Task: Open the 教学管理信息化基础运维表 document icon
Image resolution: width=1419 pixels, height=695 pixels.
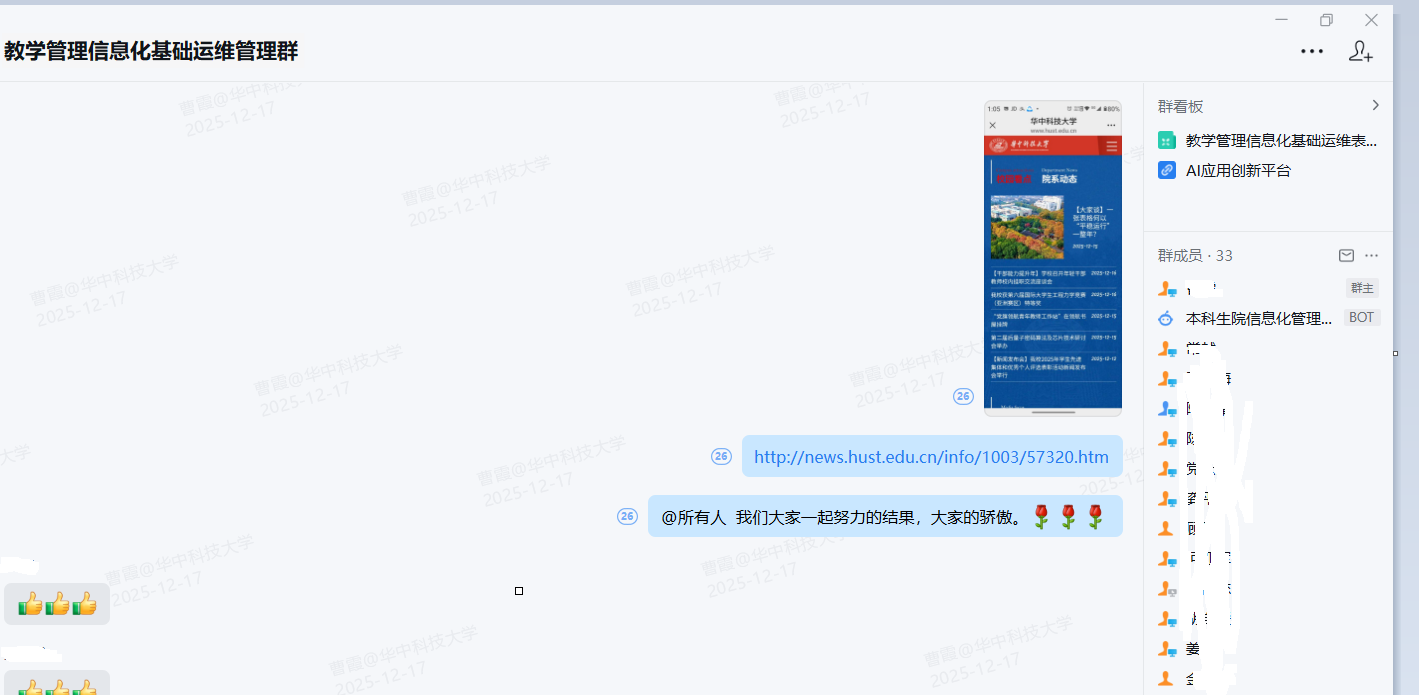Action: pos(1166,140)
